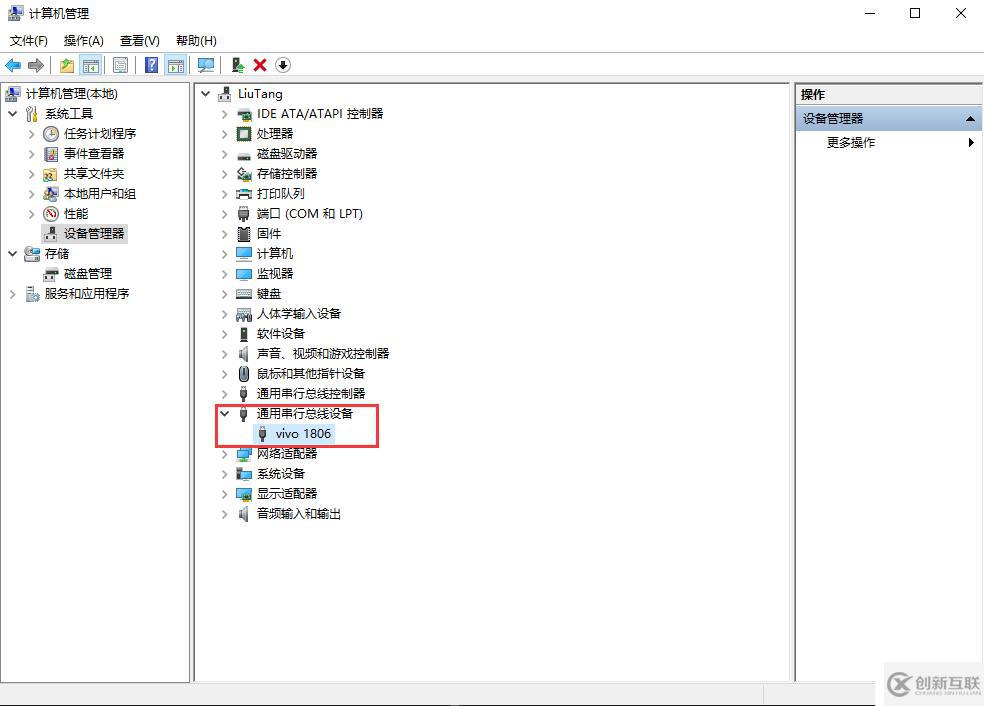The image size is (984, 706).
Task: Click the back navigation arrow icon
Action: tap(13, 65)
